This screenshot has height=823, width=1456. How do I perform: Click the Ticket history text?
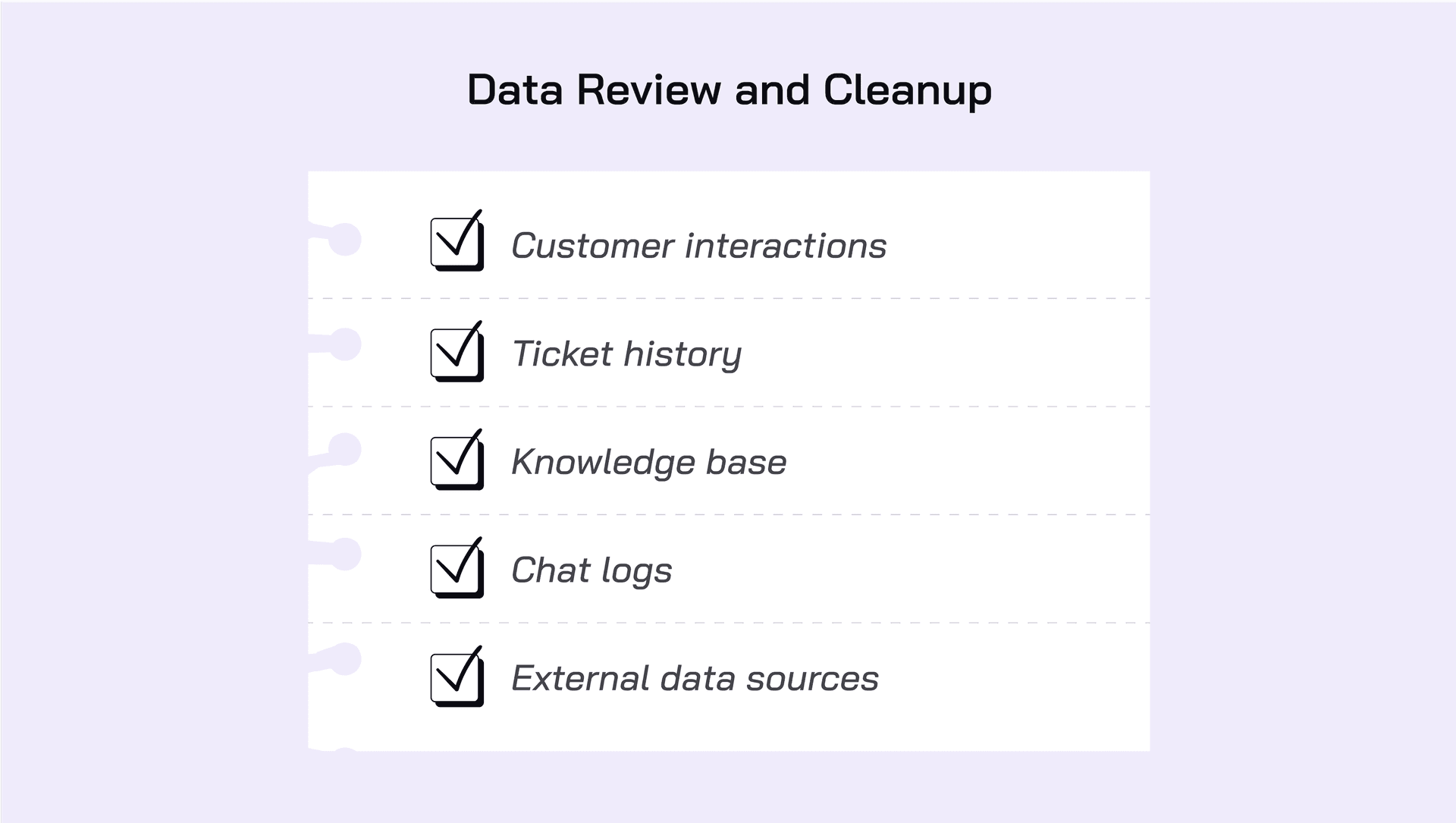tap(626, 354)
